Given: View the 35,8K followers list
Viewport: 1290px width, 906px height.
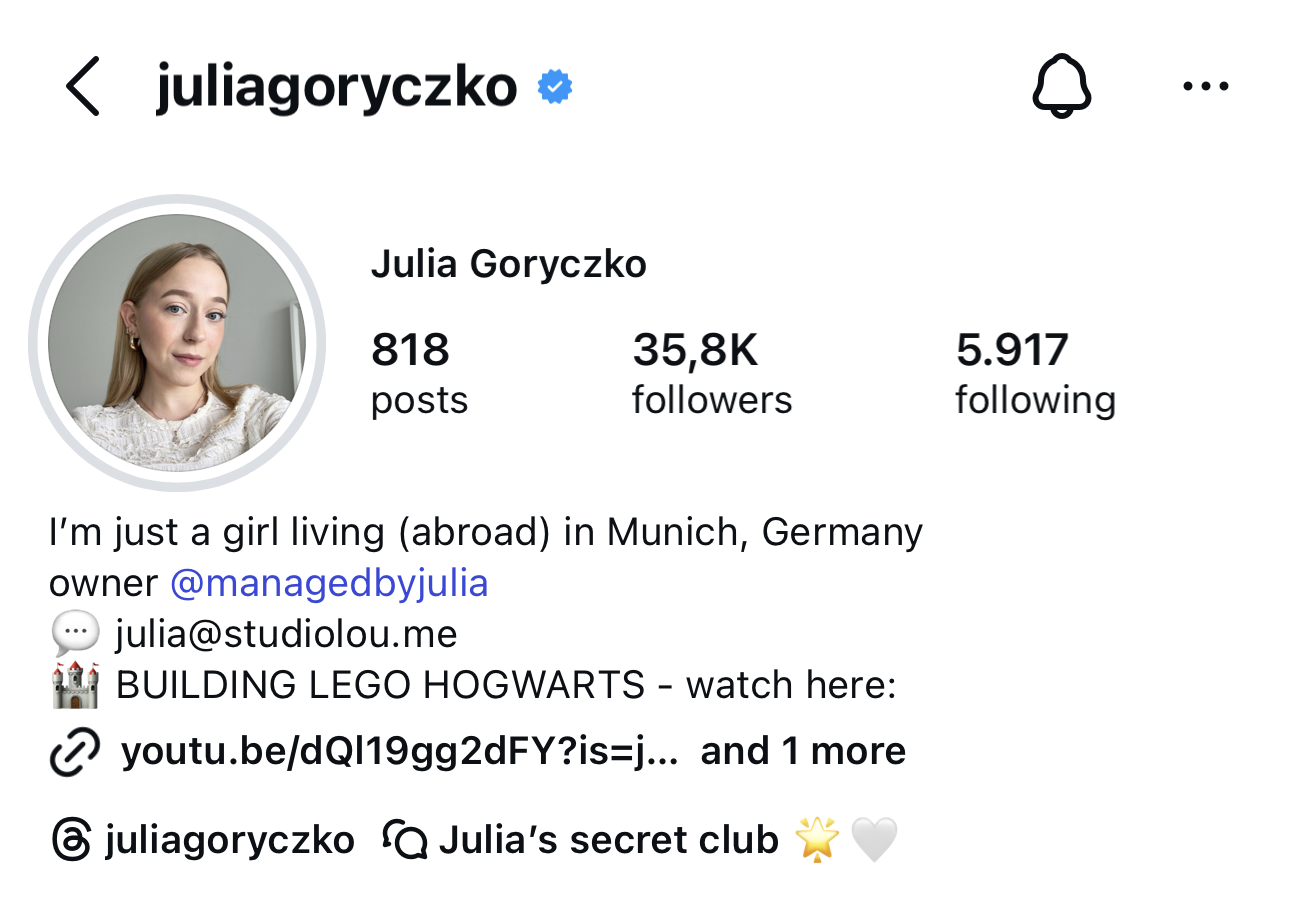Looking at the screenshot, I should point(712,374).
